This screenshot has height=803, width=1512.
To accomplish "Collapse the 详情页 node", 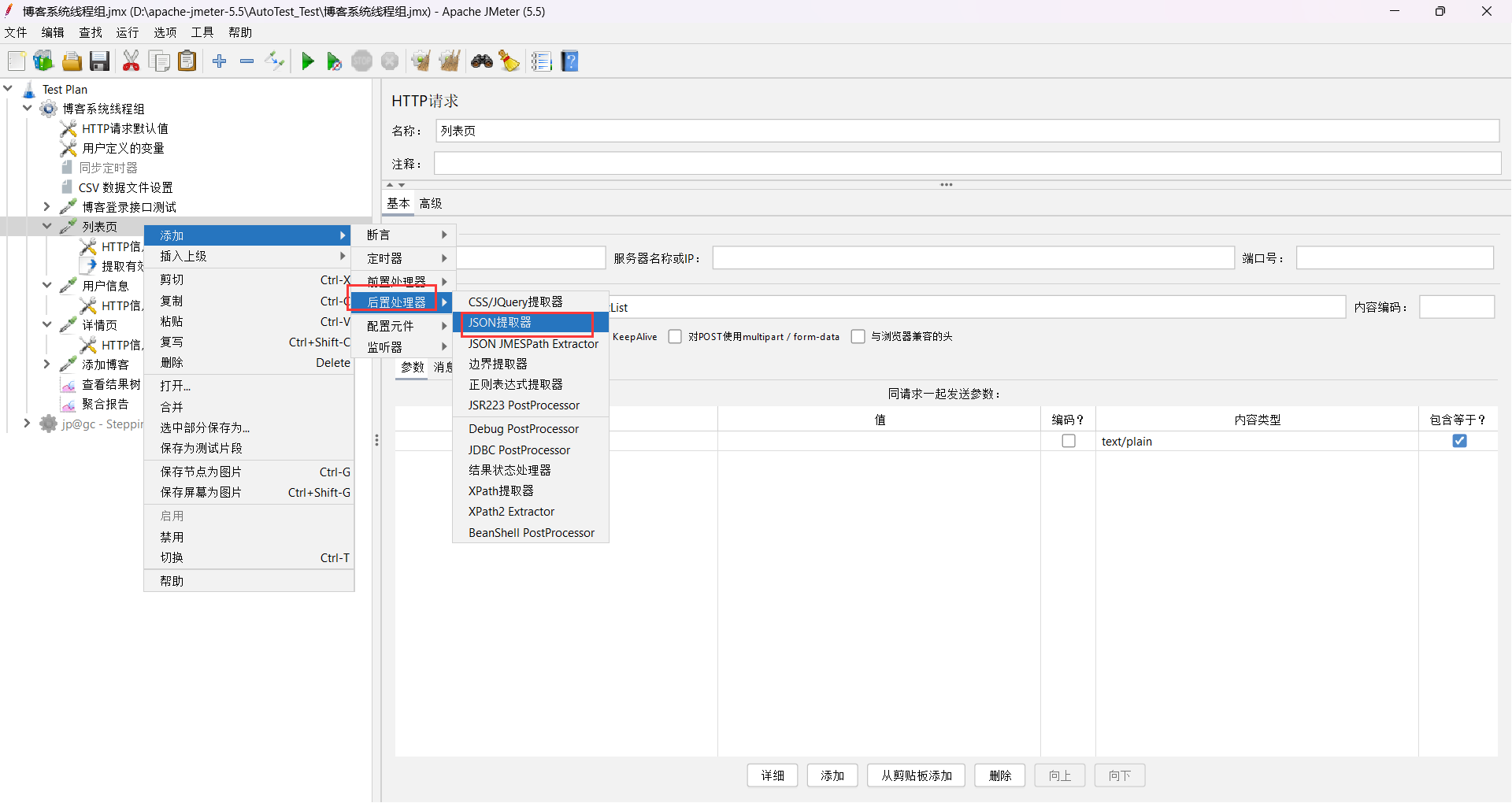I will click(47, 325).
